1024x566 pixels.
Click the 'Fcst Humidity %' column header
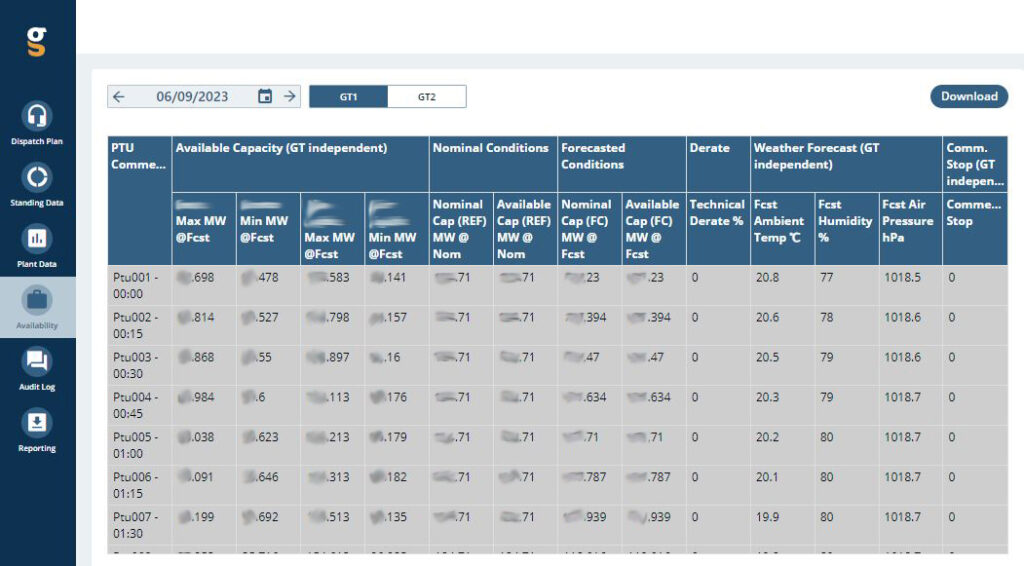coord(846,228)
